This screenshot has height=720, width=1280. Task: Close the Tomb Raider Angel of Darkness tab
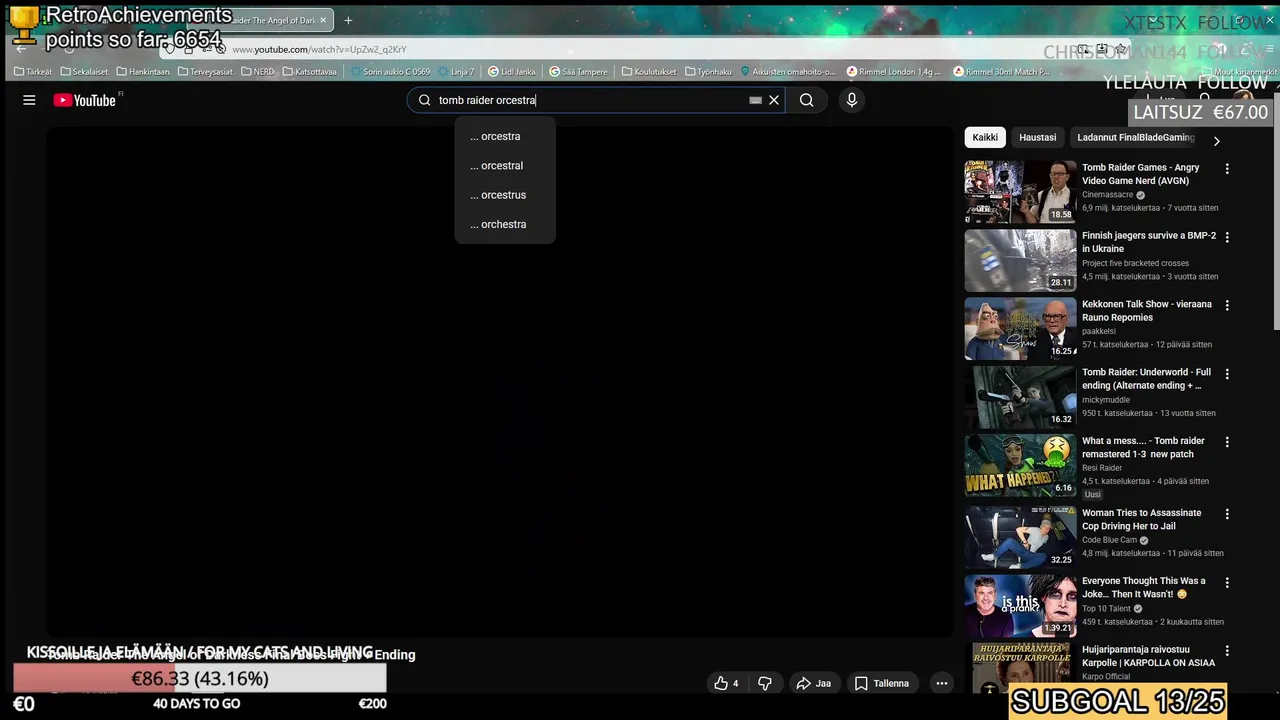click(323, 20)
